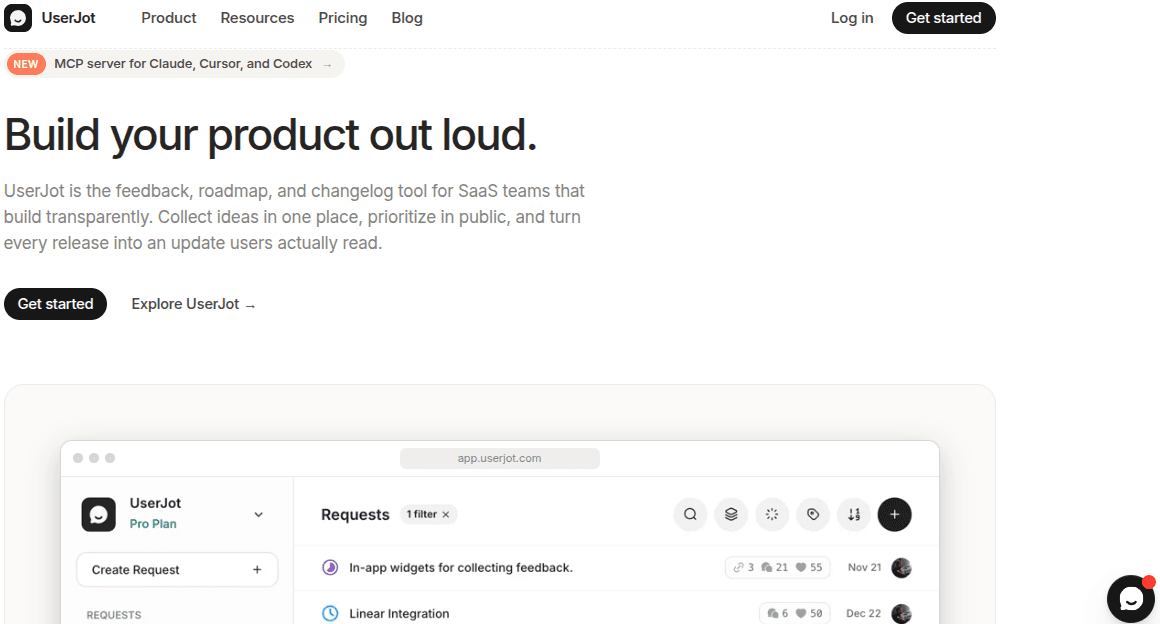This screenshot has width=1160, height=624.
Task: Click the status spinner icon in Requests toolbar
Action: [x=772, y=514]
